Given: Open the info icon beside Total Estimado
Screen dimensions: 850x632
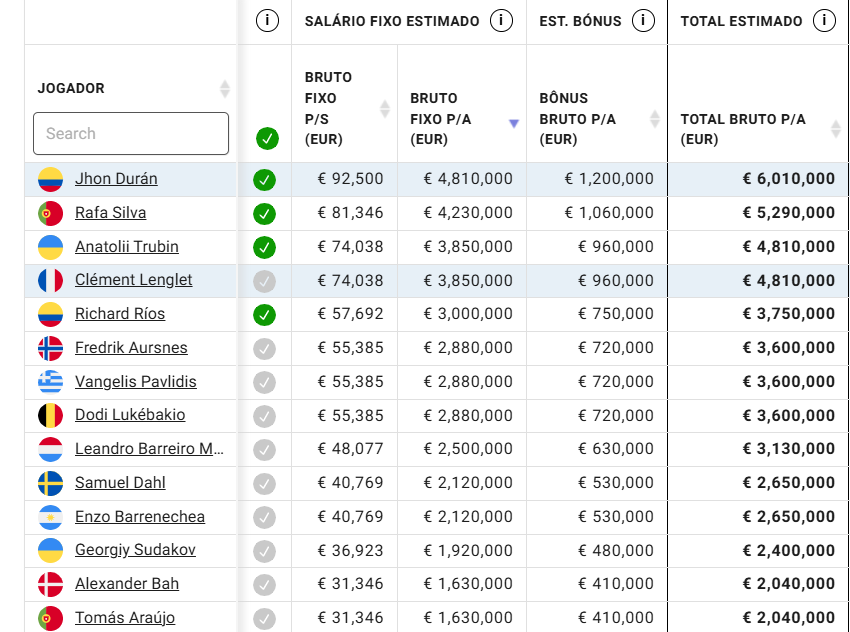Looking at the screenshot, I should (824, 21).
